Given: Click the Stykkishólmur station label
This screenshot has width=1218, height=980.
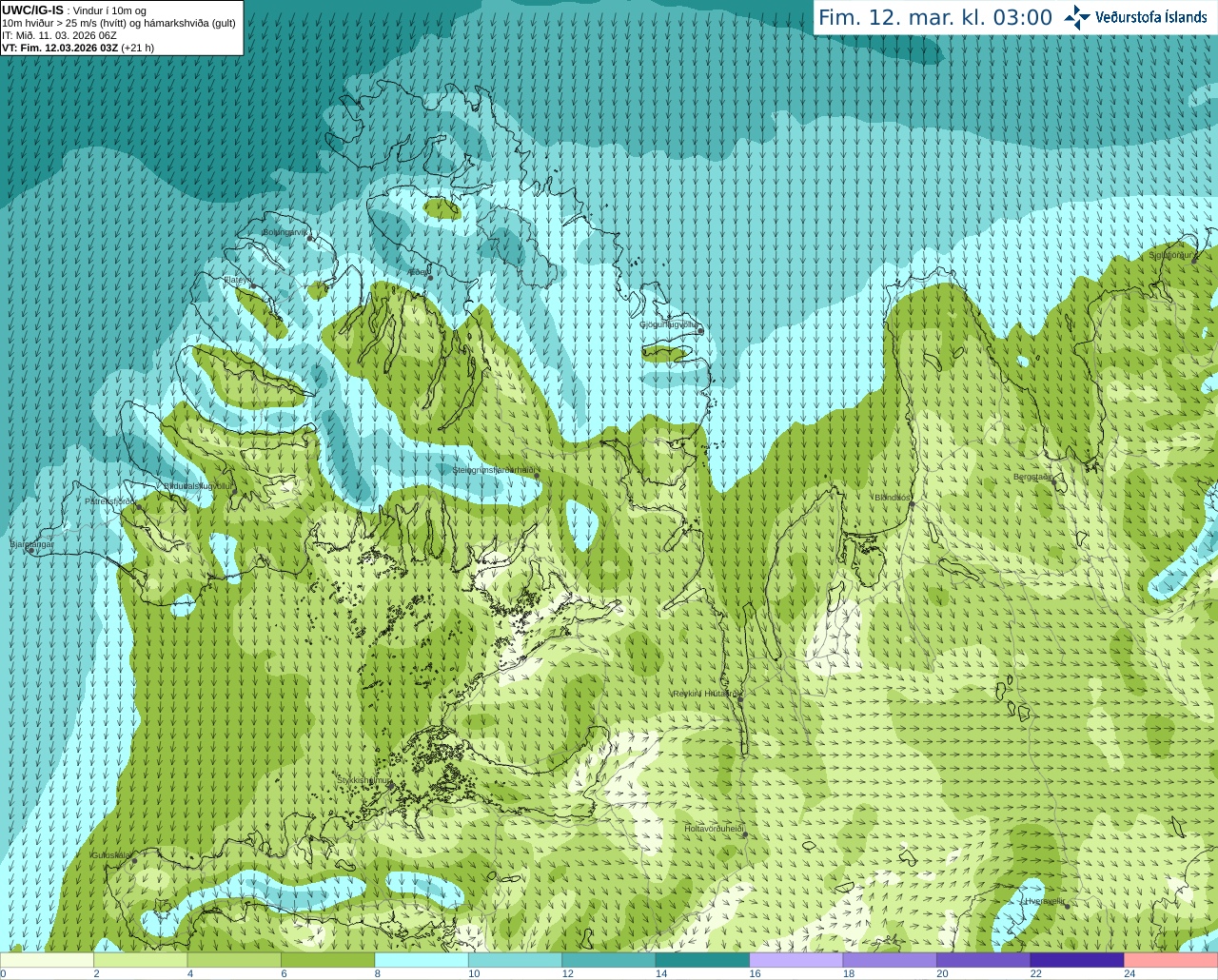Looking at the screenshot, I should [x=363, y=779].
